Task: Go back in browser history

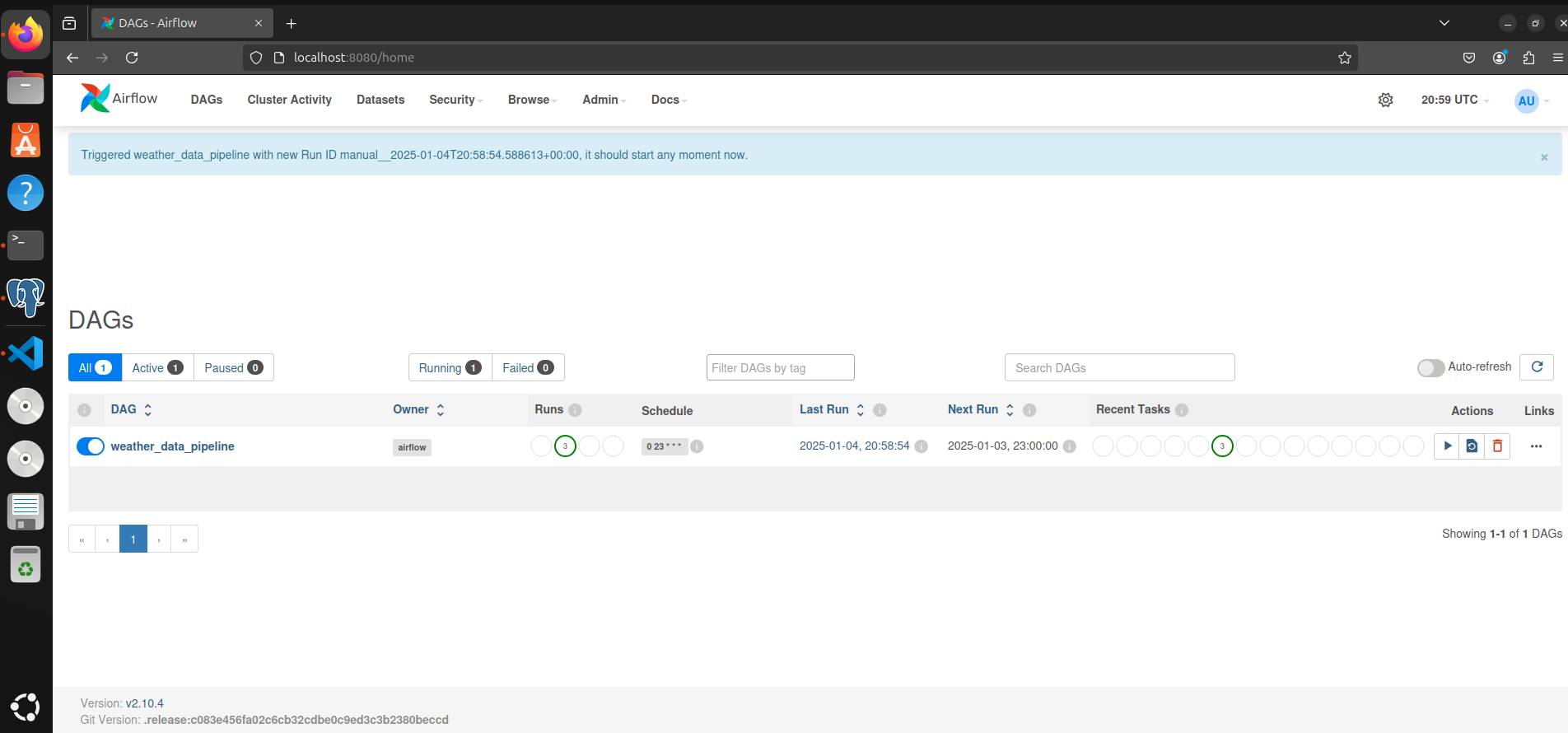Action: [72, 58]
